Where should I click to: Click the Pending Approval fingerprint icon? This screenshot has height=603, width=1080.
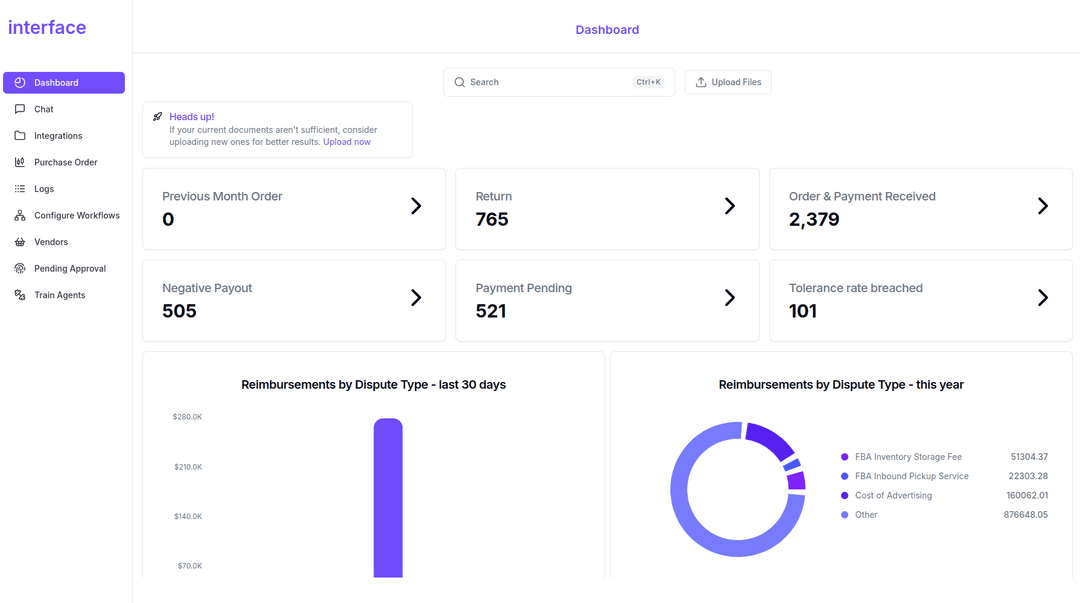coord(20,269)
